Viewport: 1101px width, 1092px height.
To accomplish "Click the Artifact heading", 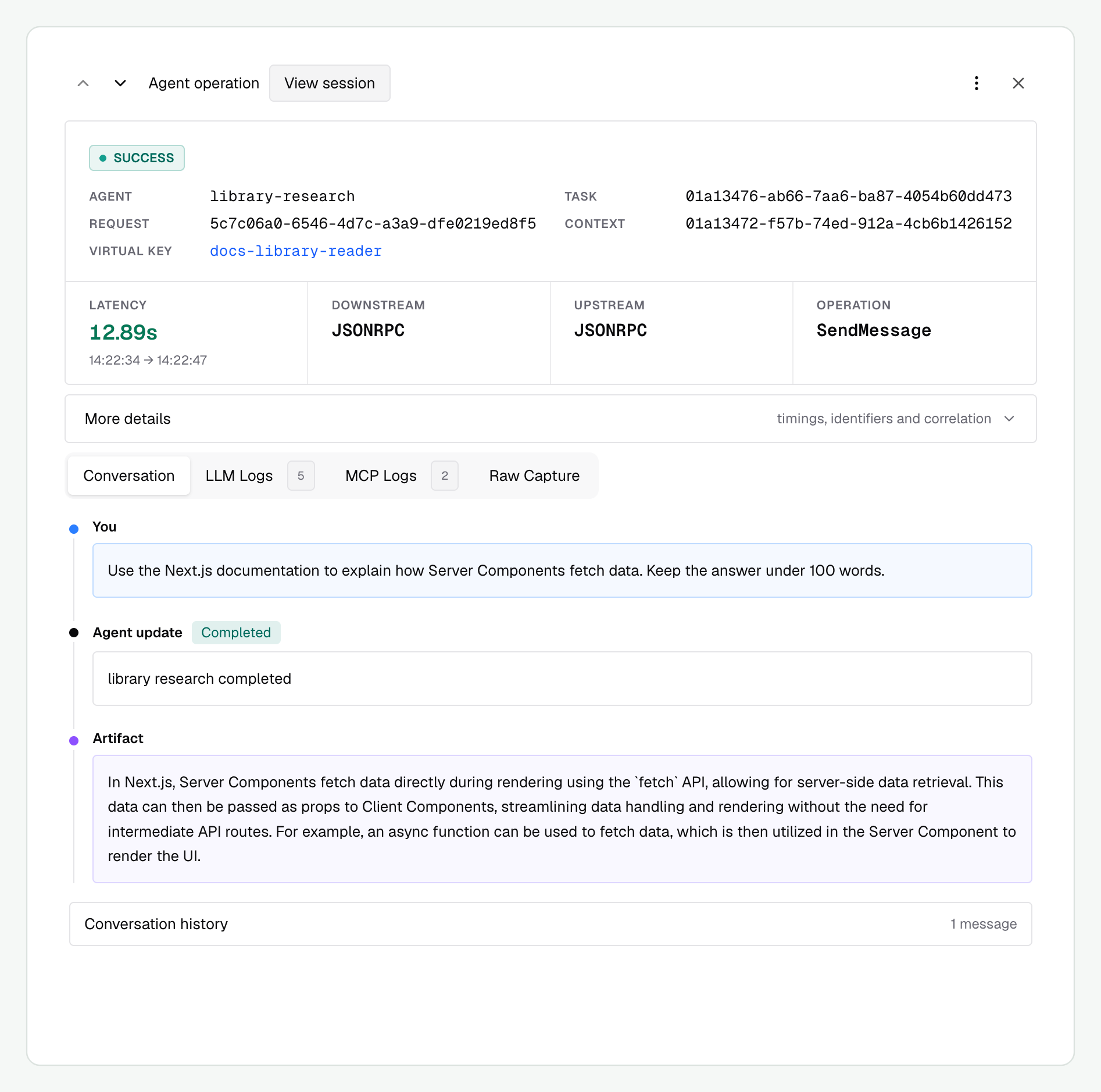I will click(118, 738).
